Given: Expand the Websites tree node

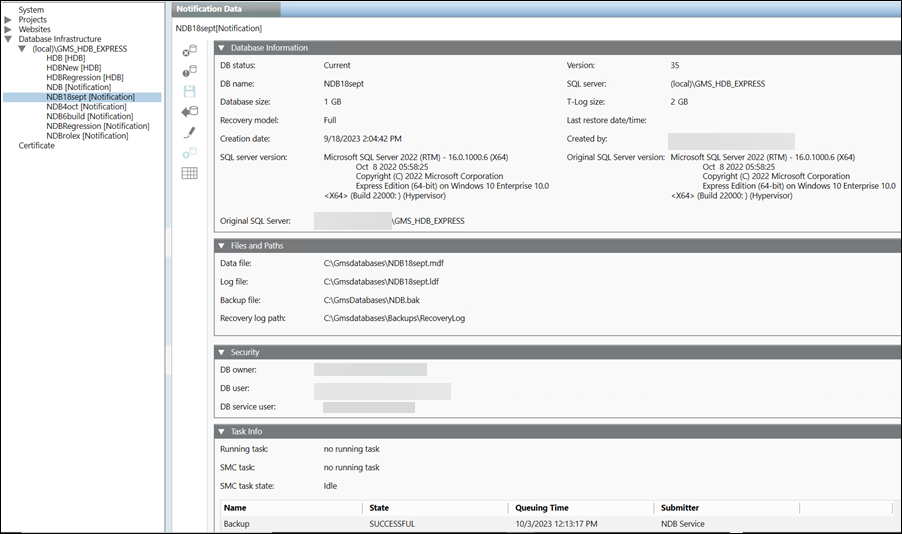Looking at the screenshot, I should [x=9, y=29].
